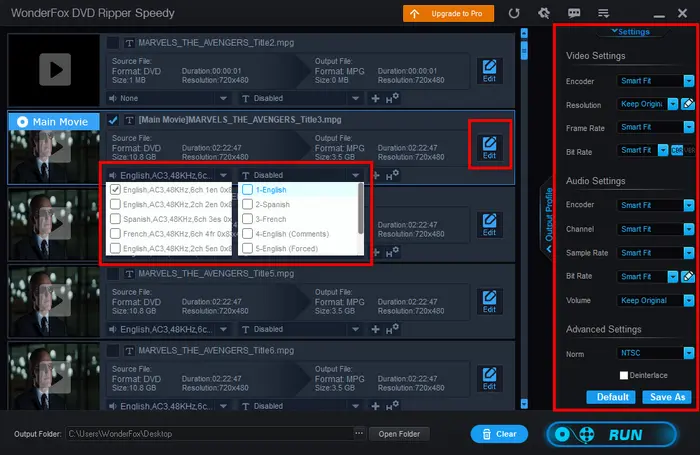The width and height of the screenshot is (700, 455).
Task: Open Title2 subtitle dropdown showing Disabled
Action: pos(300,98)
